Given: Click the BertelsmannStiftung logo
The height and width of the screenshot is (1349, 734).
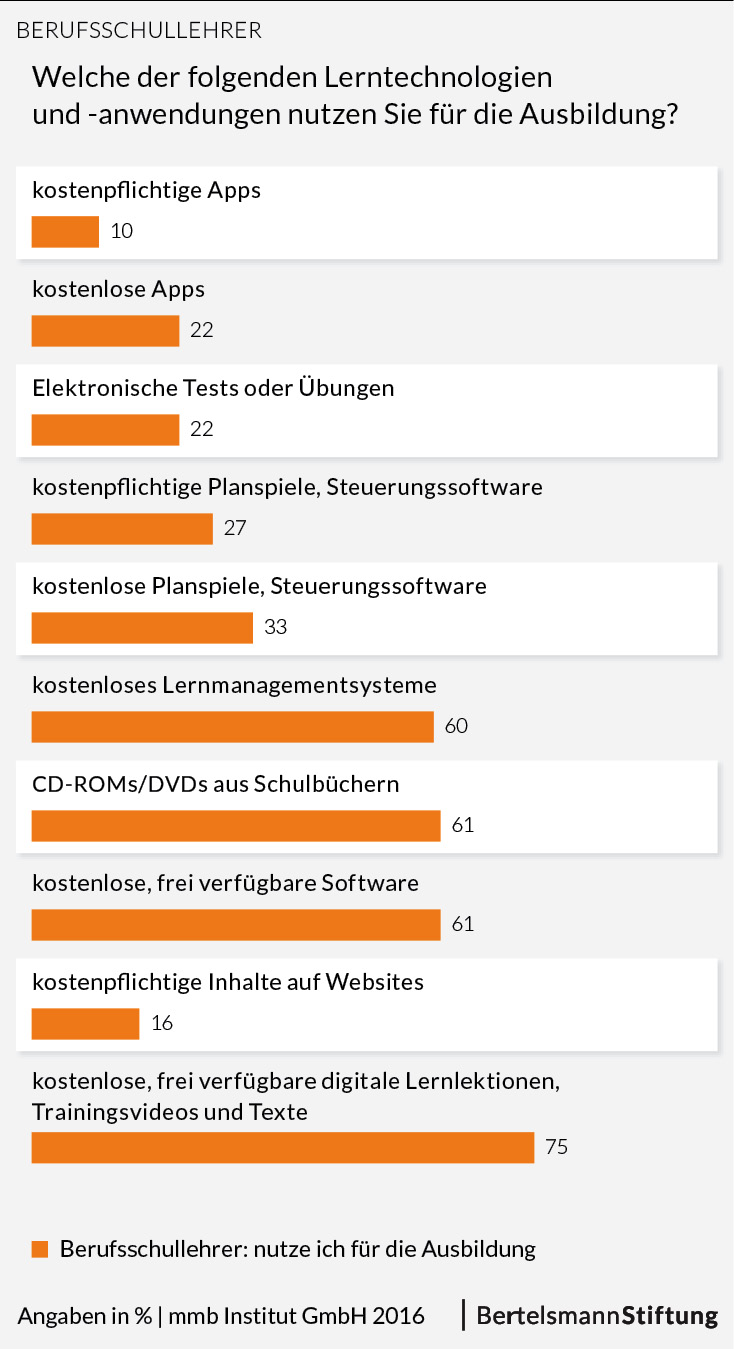Looking at the screenshot, I should tap(597, 1315).
